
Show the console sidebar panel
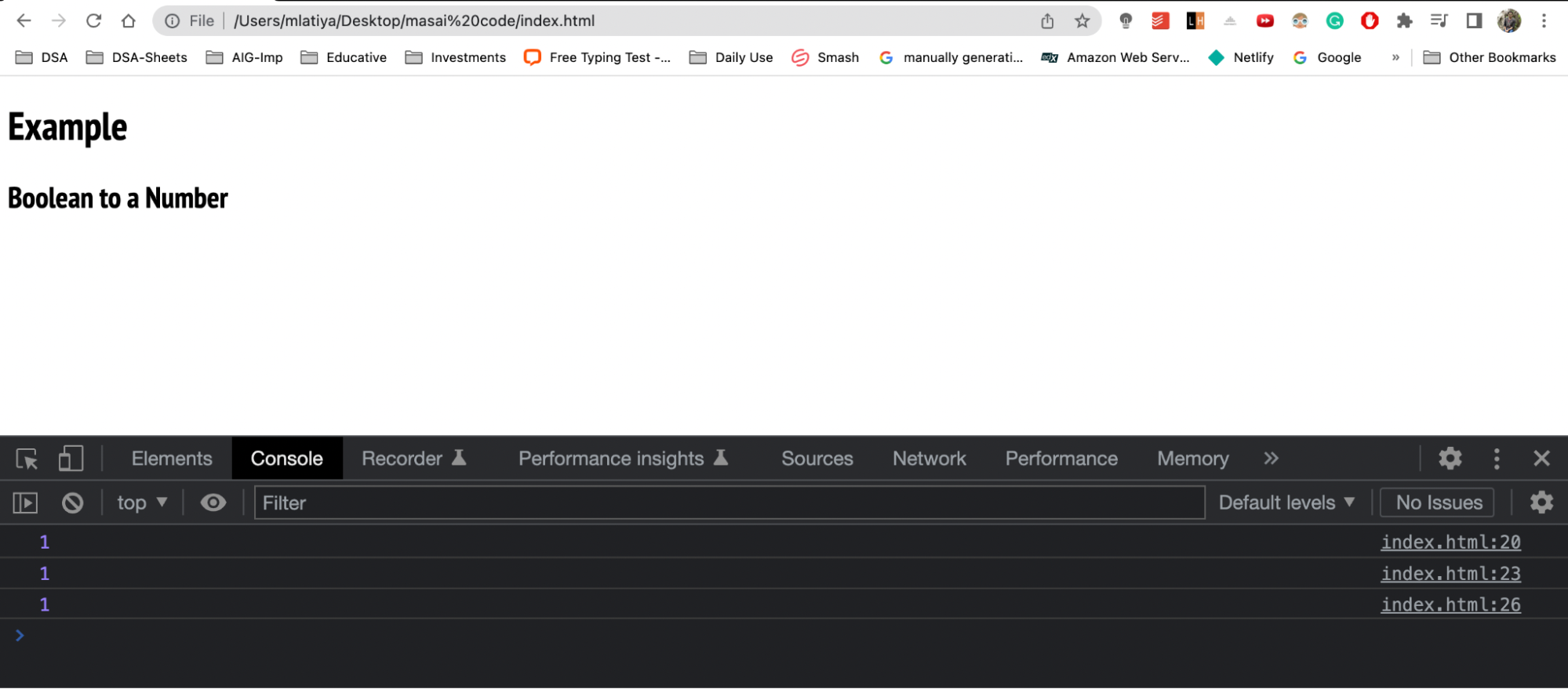point(25,502)
